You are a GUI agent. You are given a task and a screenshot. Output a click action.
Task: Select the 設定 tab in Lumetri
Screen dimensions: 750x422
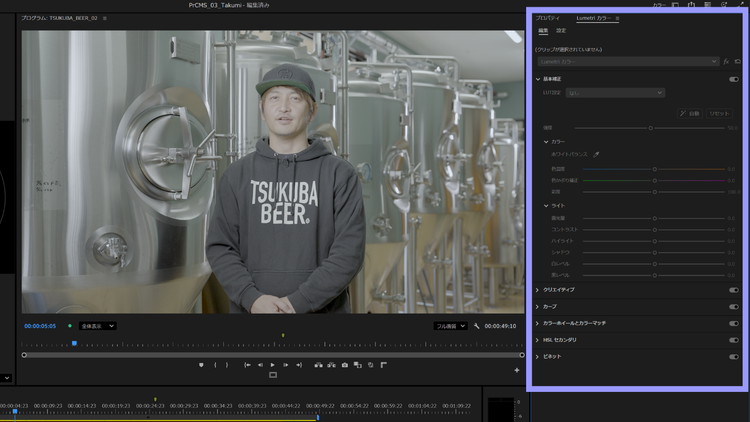[x=561, y=31]
